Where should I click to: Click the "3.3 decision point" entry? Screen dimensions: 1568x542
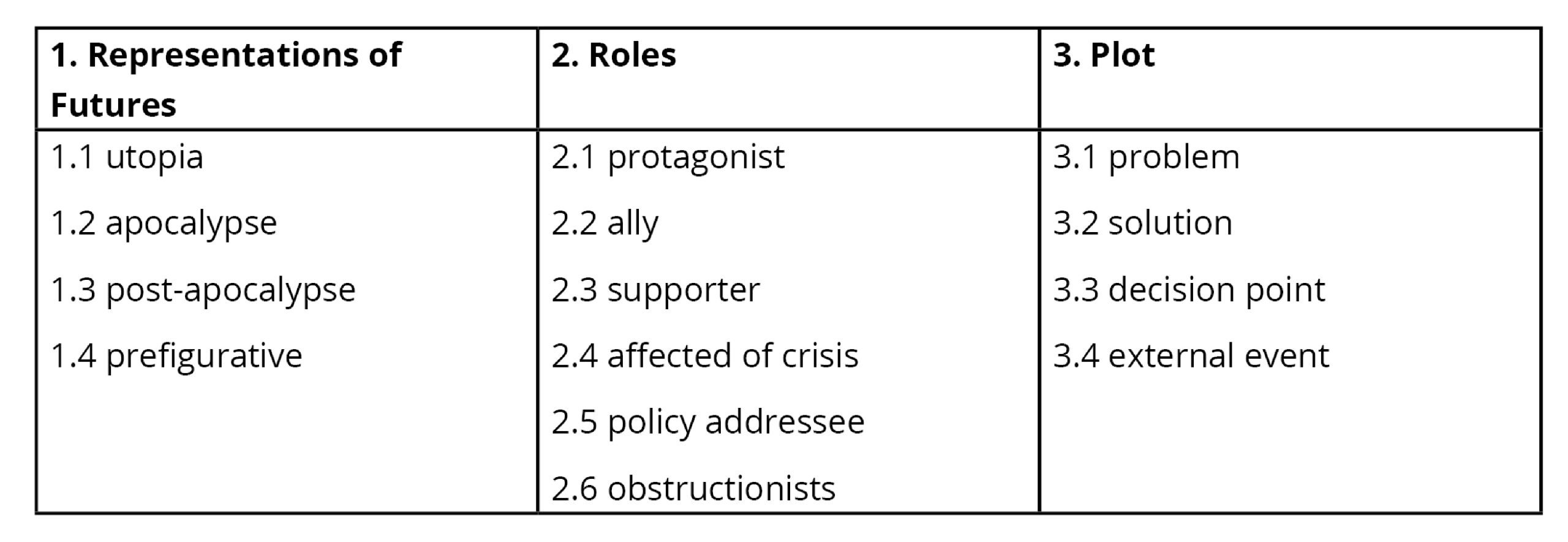click(1189, 290)
